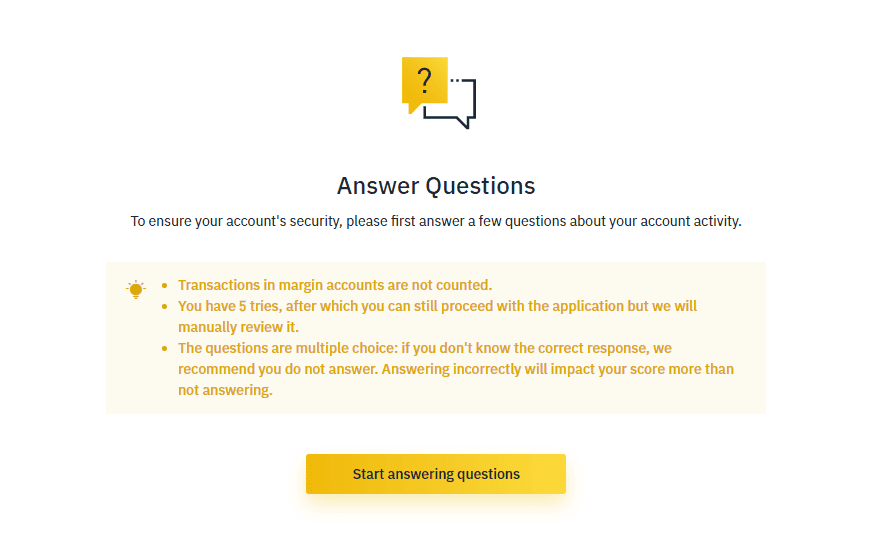
Task: Click the bullet dot before margin accounts tip
Action: coord(165,285)
